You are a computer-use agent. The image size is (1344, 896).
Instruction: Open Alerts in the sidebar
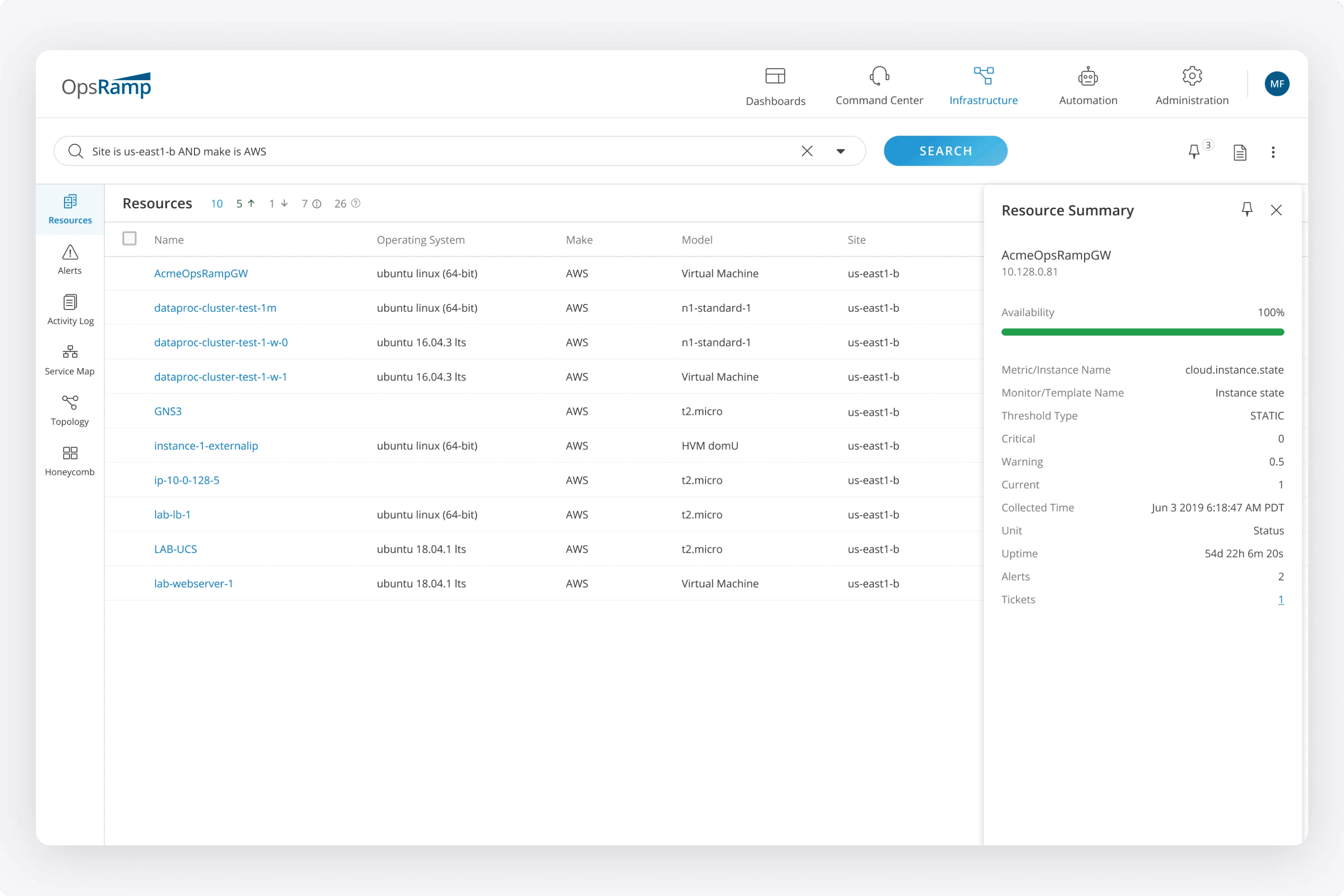pos(70,259)
